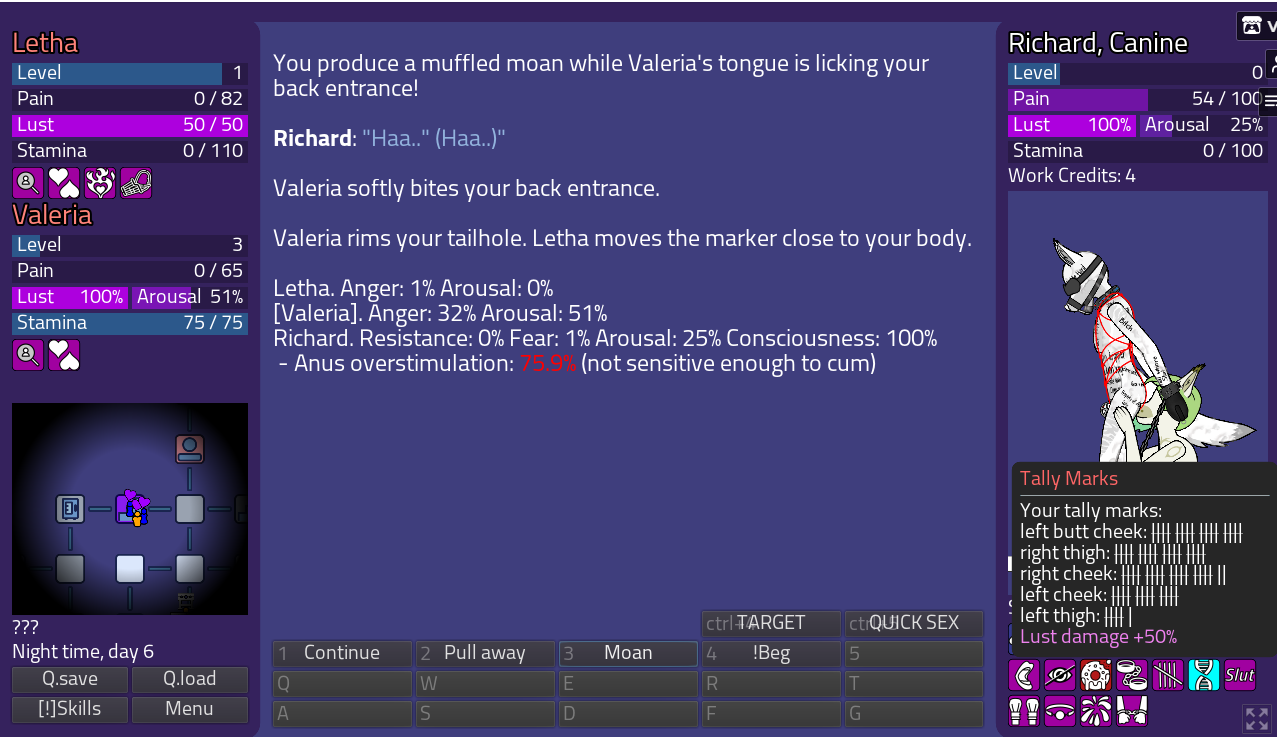Open the Menu button

point(189,709)
